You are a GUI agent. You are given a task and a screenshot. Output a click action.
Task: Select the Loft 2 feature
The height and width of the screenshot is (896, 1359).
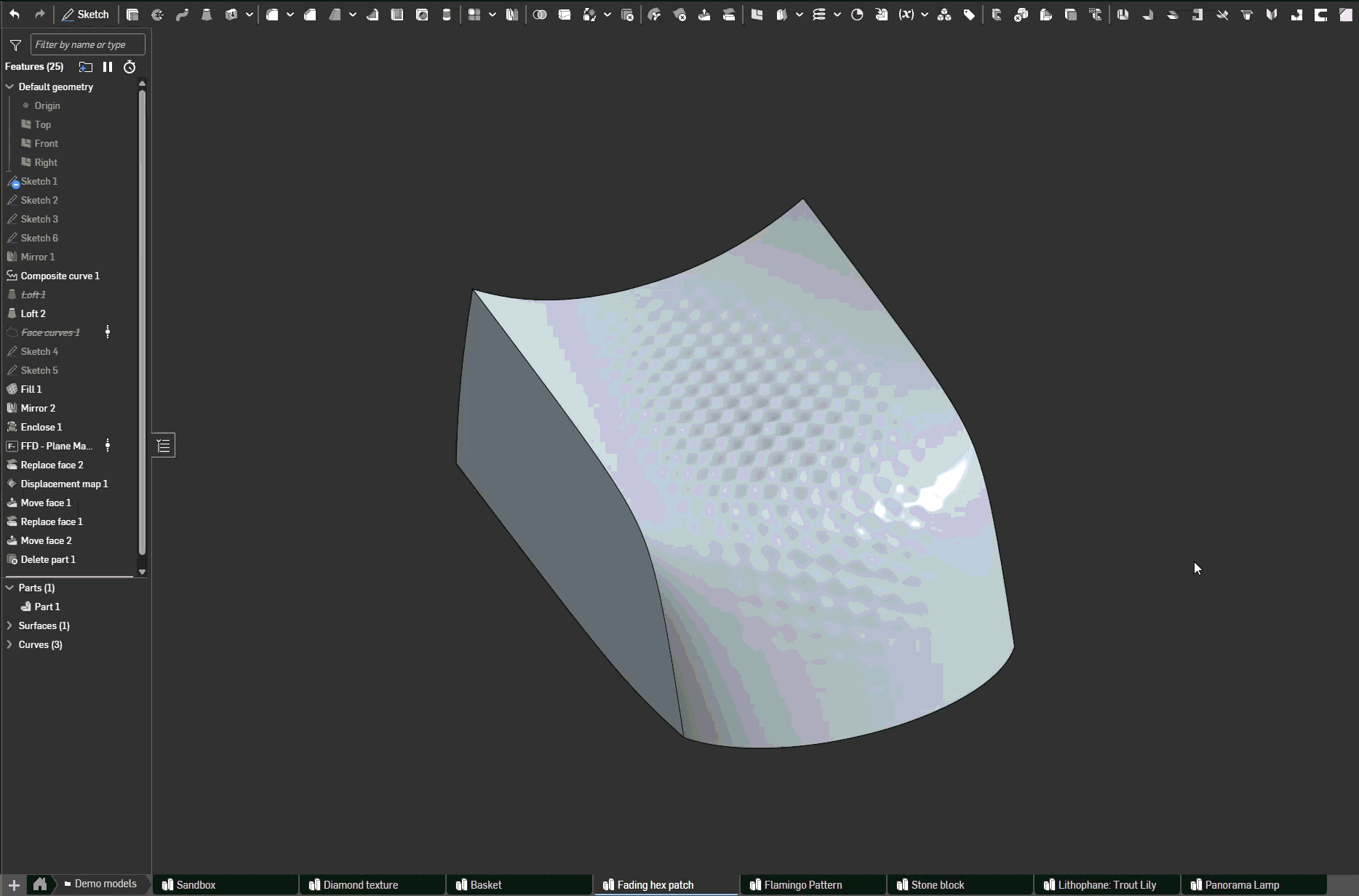point(33,313)
